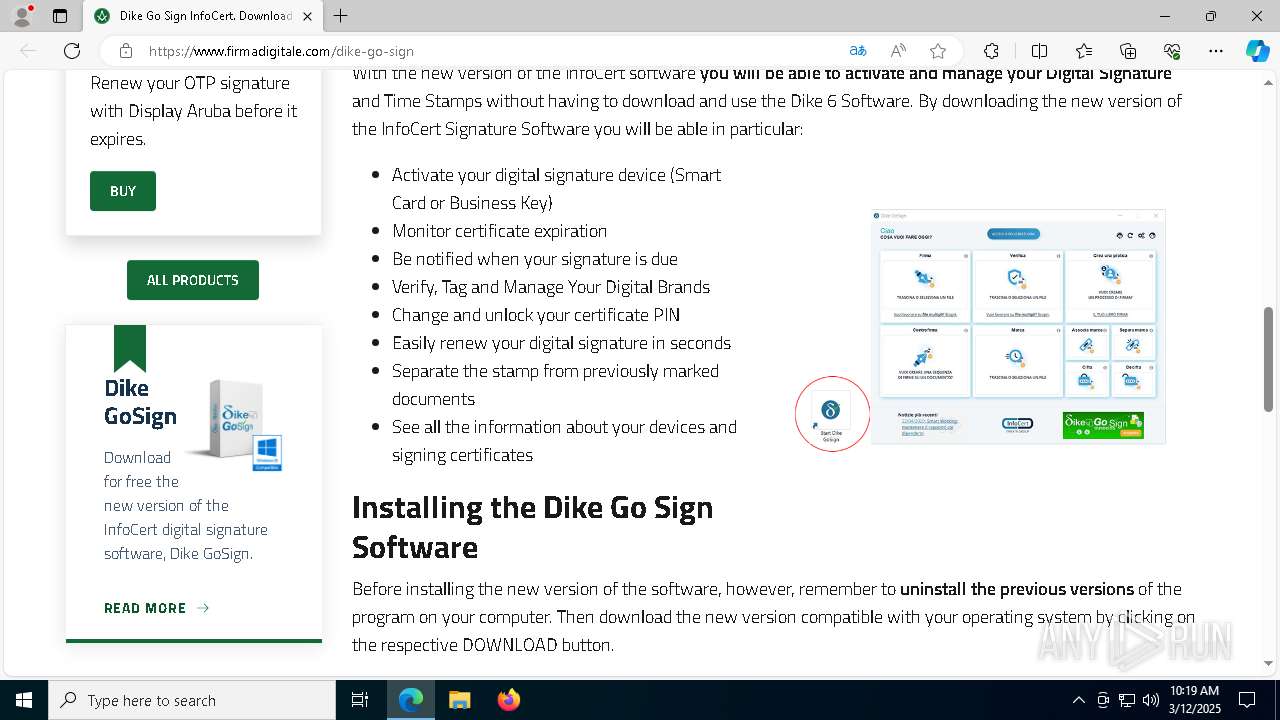The width and height of the screenshot is (1280, 720).
Task: Open Task View on the taskbar
Action: click(360, 700)
